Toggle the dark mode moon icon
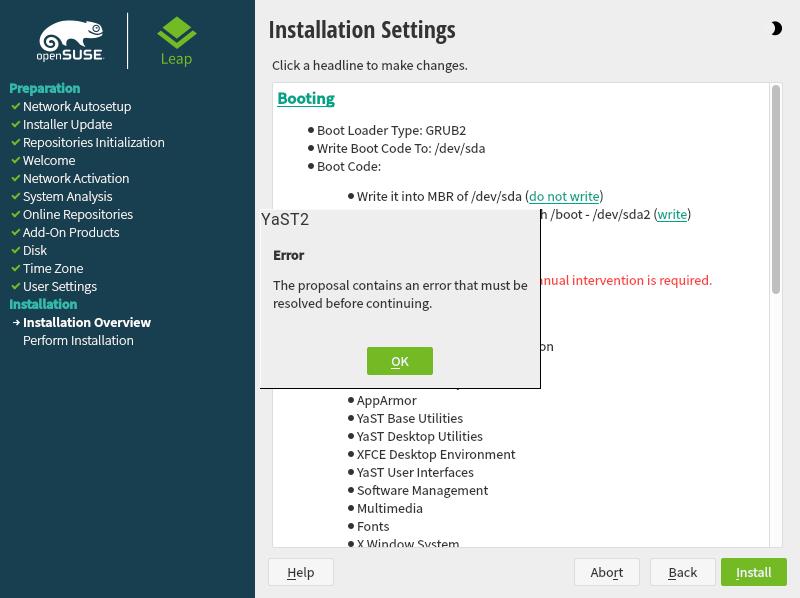The image size is (800, 598). click(x=776, y=29)
